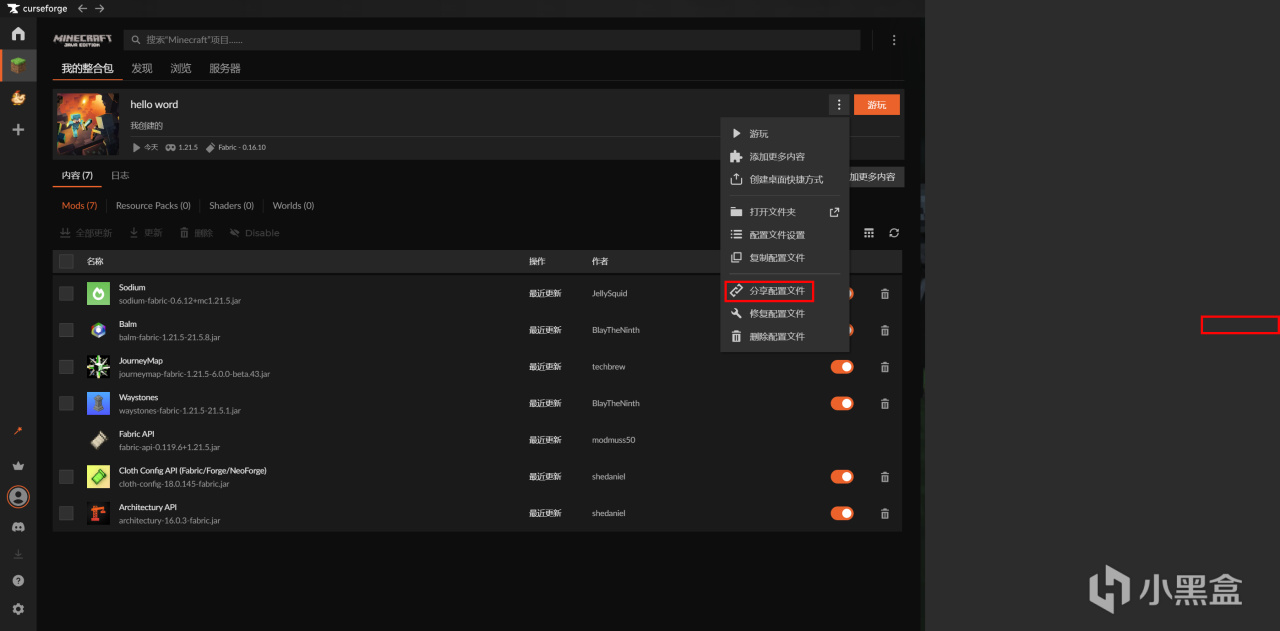1280x631 pixels.
Task: Delete Cloth Config API with trash icon
Action: click(884, 477)
